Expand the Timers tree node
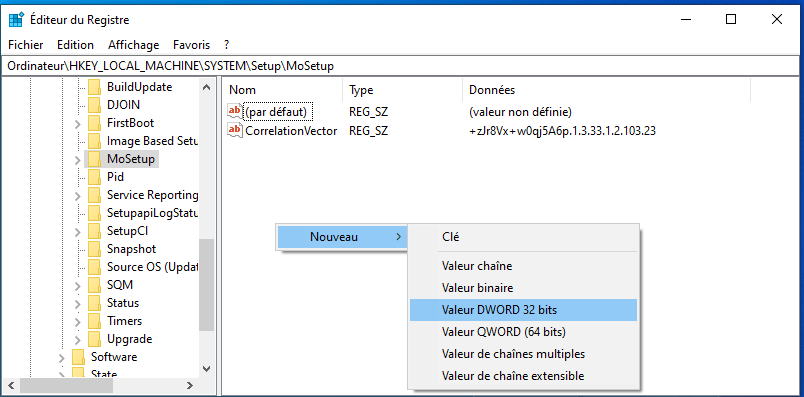The height and width of the screenshot is (397, 804). (x=77, y=322)
